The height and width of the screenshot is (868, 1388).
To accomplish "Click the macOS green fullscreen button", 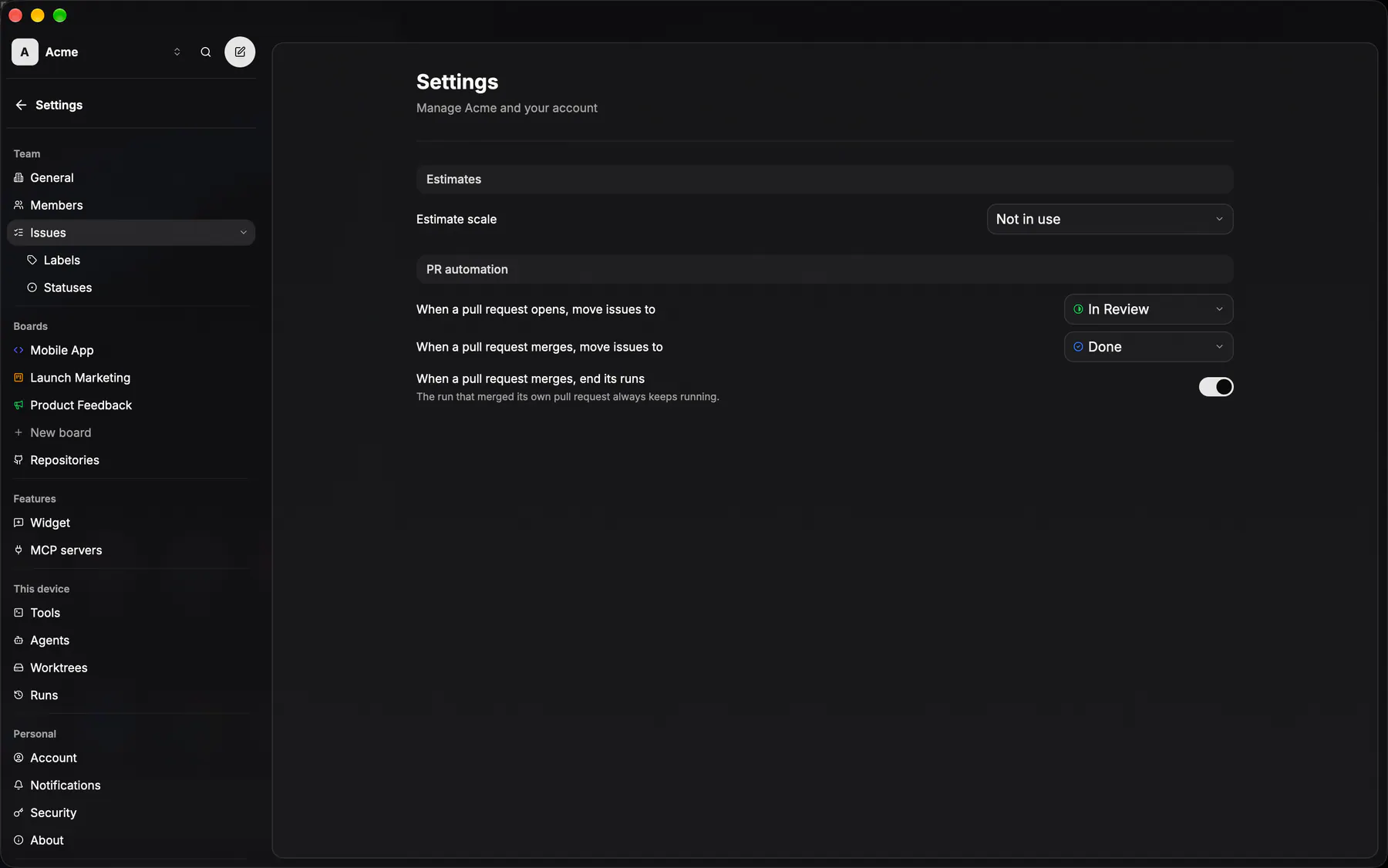I will (60, 15).
